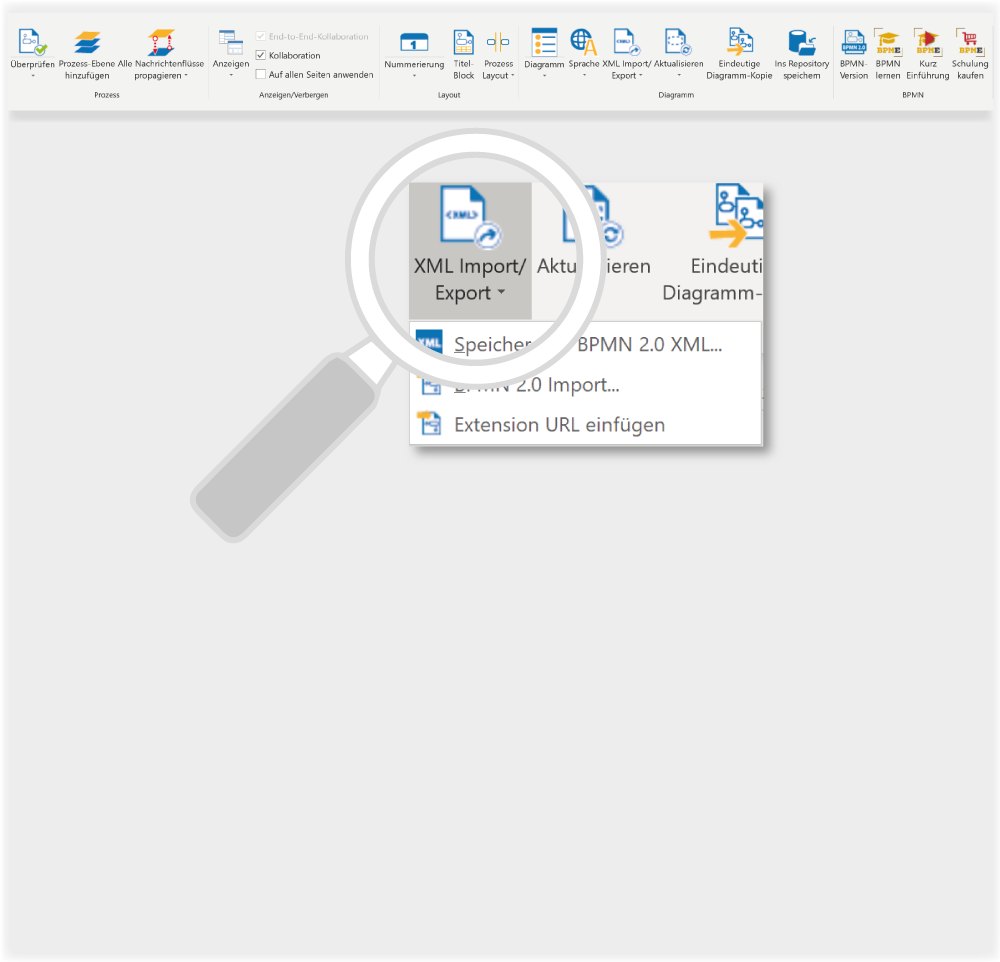The height and width of the screenshot is (962, 1000).
Task: Click the small XML Import/Export ribbon icon
Action: [626, 42]
